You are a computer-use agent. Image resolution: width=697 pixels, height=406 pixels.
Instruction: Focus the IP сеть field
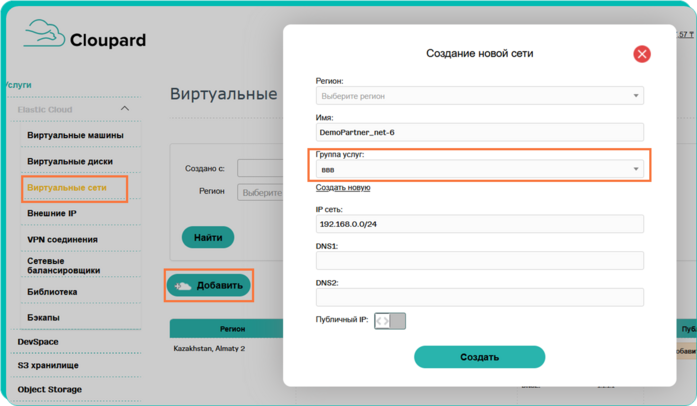479,224
